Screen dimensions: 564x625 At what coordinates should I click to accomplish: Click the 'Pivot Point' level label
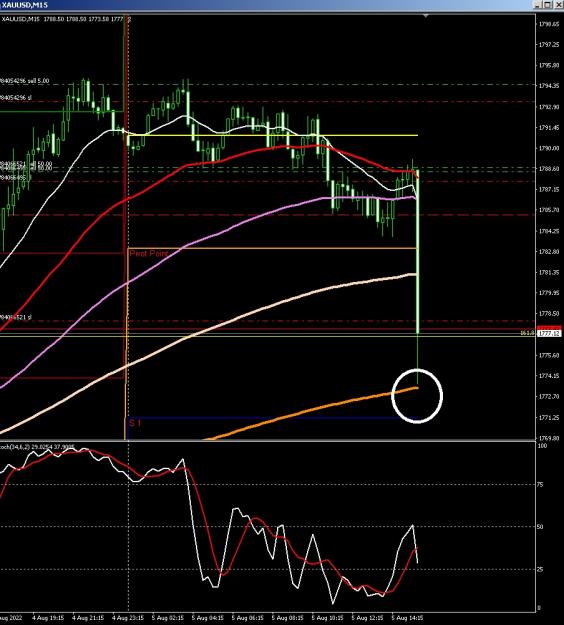pyautogui.click(x=149, y=253)
